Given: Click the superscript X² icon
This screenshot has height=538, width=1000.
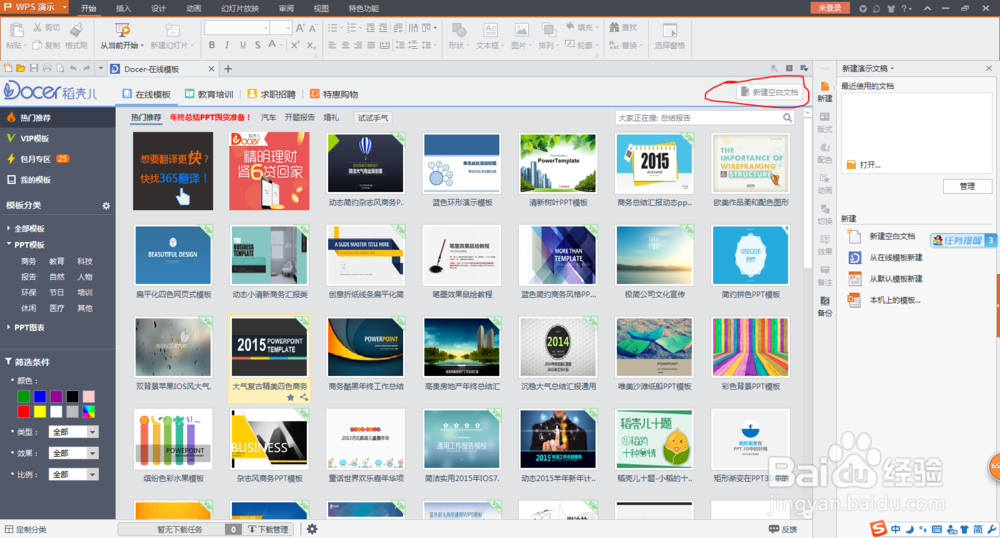Looking at the screenshot, I should tap(295, 45).
